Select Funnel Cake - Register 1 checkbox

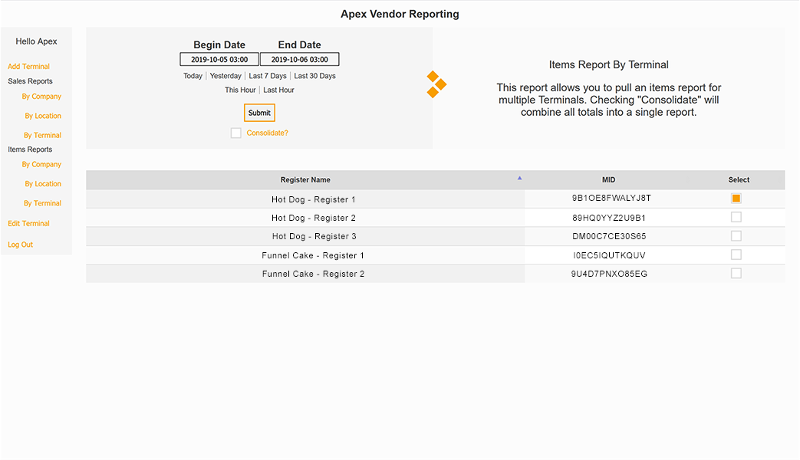coord(736,254)
